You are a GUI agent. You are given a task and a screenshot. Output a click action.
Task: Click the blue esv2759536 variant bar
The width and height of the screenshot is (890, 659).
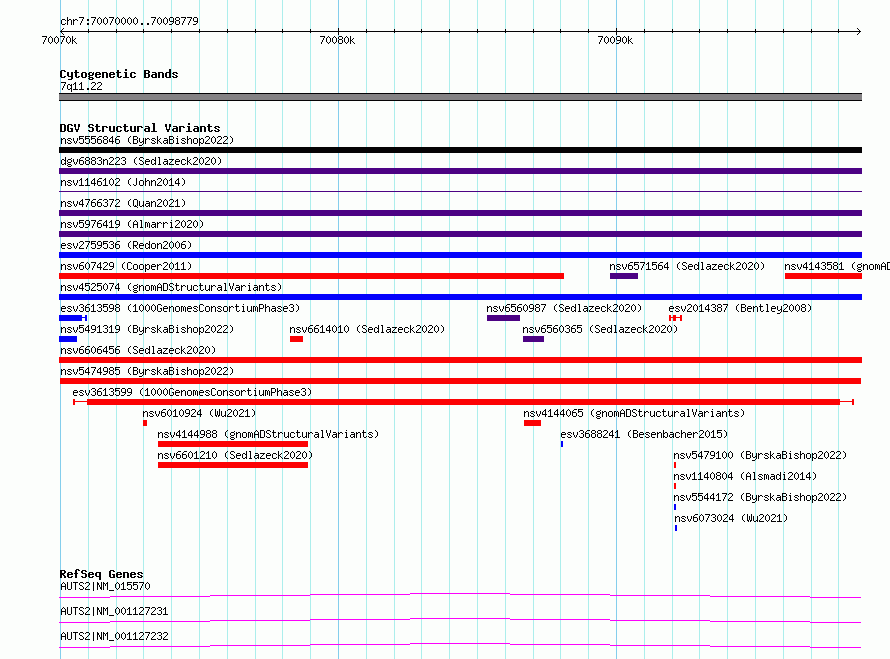click(460, 255)
